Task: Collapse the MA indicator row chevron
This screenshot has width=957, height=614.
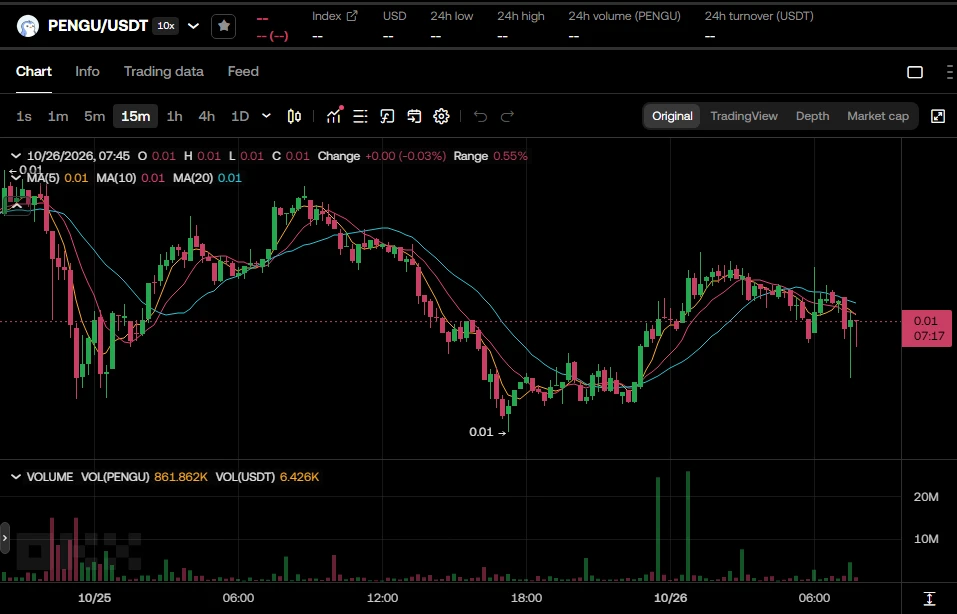Action: point(16,178)
